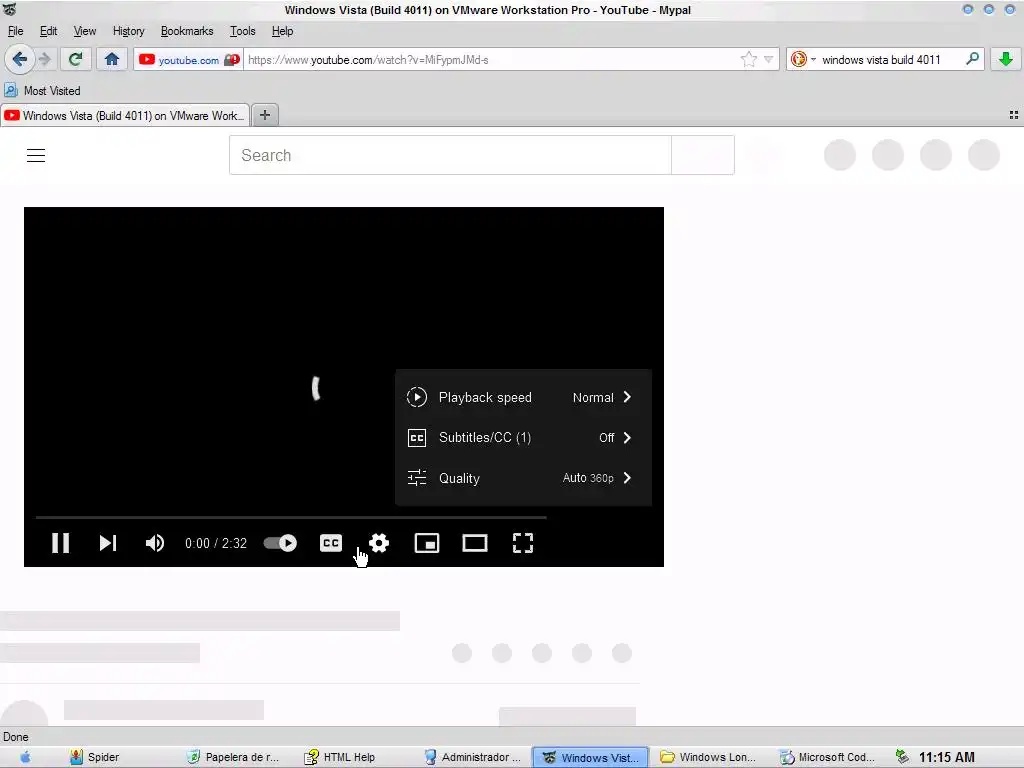The image size is (1024, 768).
Task: Open the View menu
Action: (x=84, y=31)
